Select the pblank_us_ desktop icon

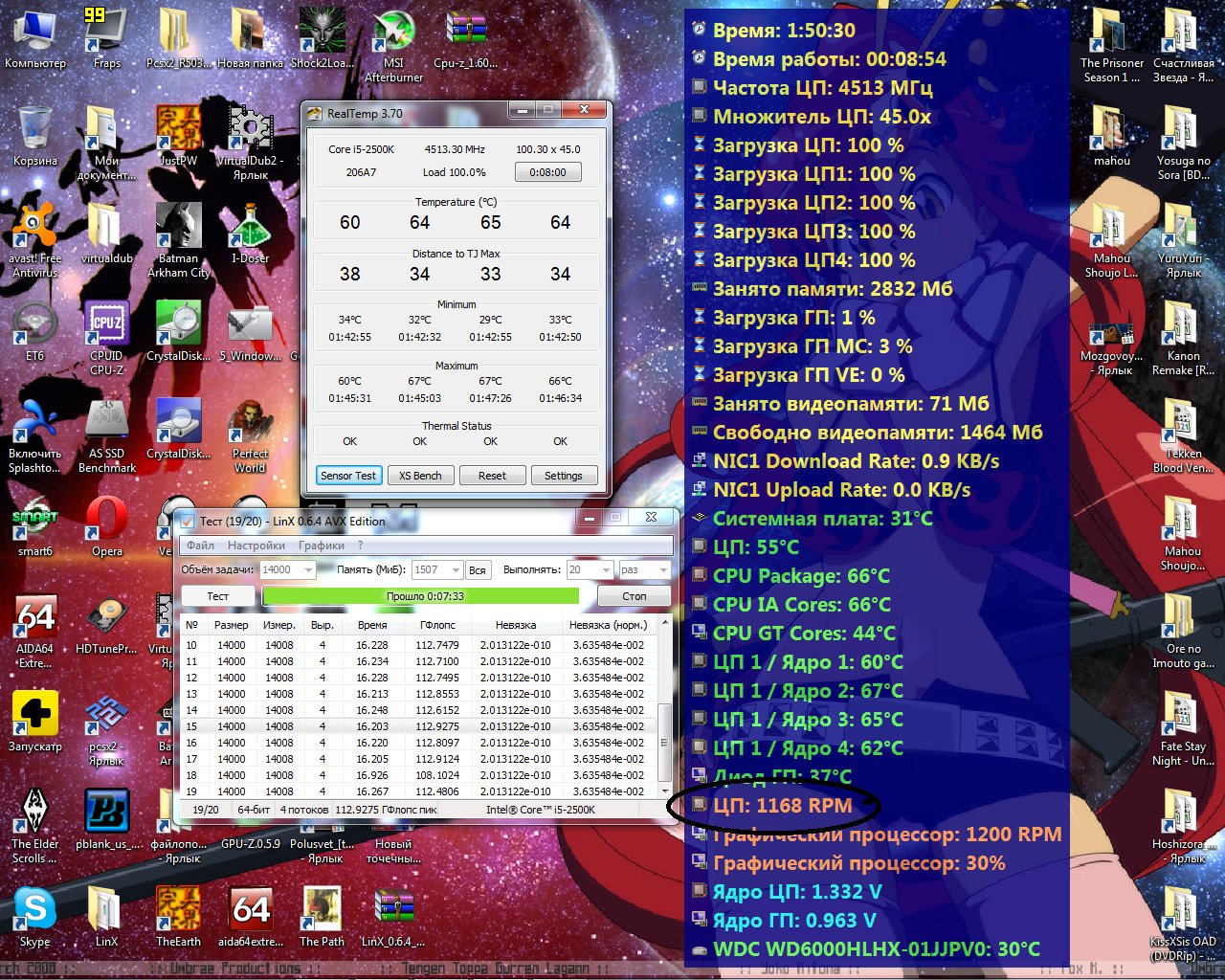[107, 819]
